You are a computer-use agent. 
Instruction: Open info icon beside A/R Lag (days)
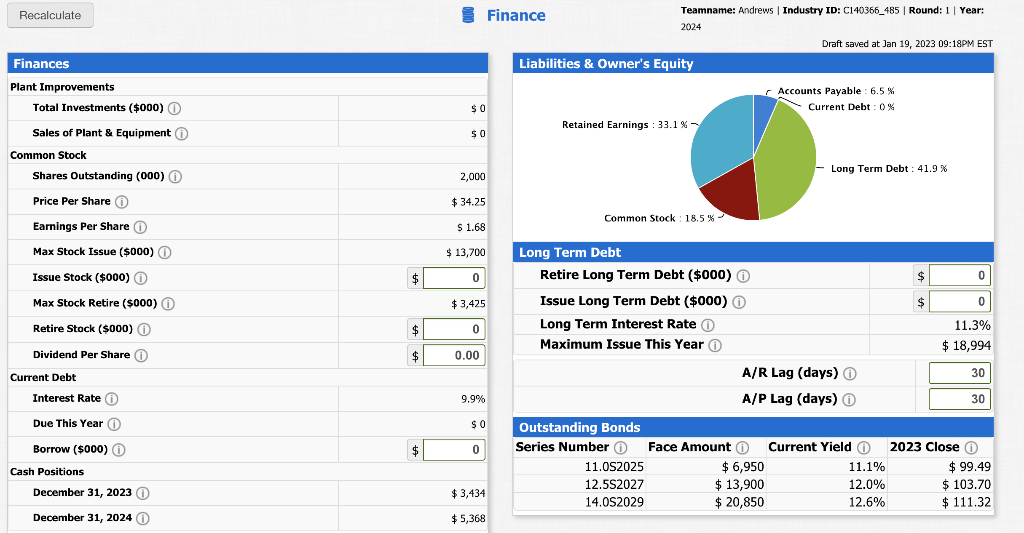coord(850,374)
